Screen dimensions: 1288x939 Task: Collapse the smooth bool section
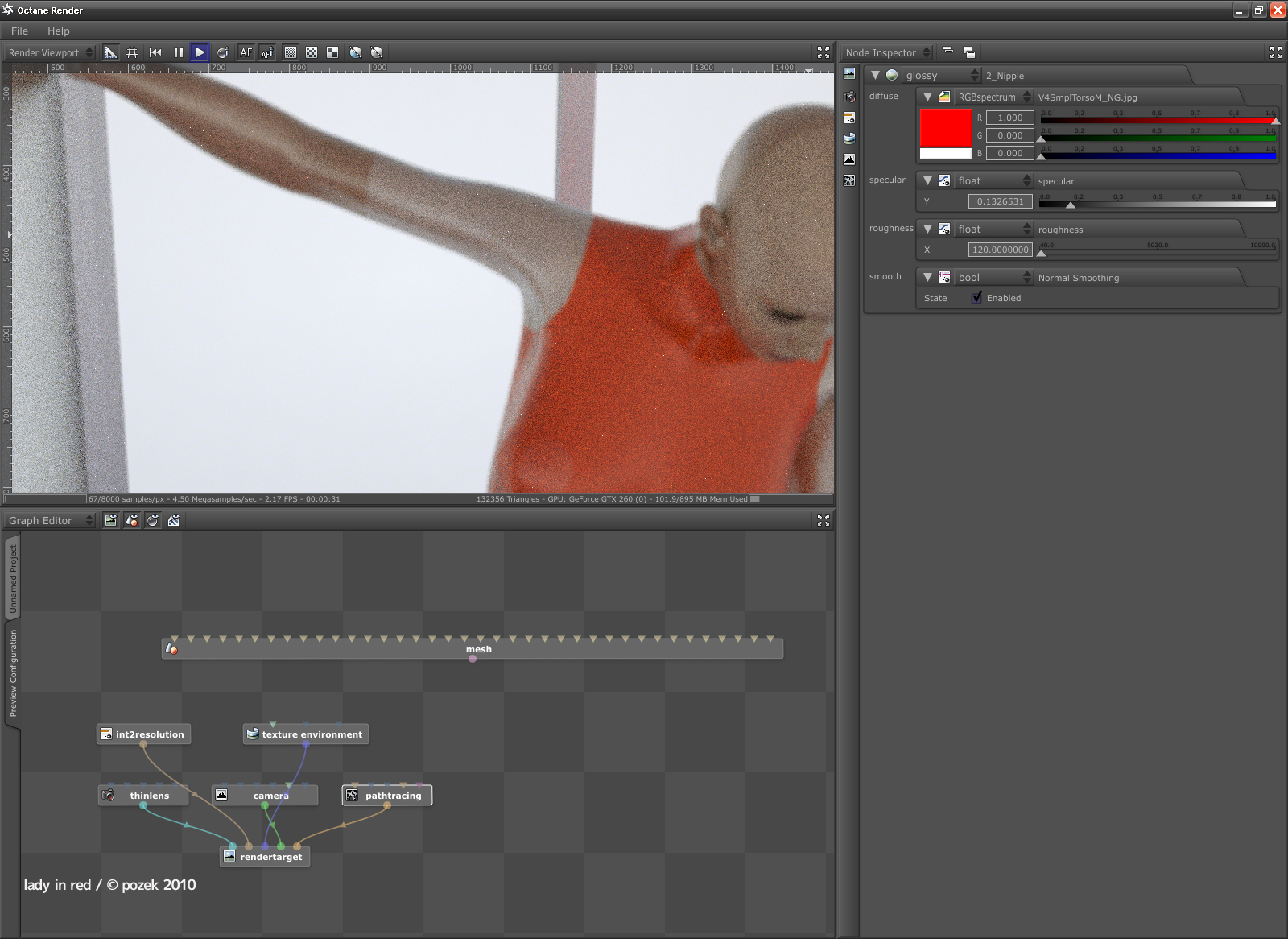point(927,277)
